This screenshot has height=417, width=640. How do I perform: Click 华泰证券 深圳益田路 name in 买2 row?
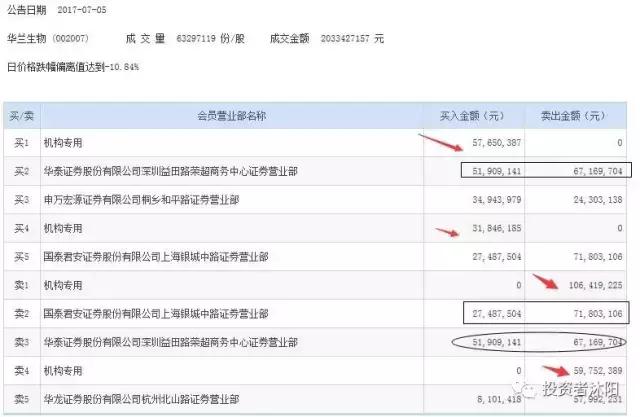[x=171, y=171]
